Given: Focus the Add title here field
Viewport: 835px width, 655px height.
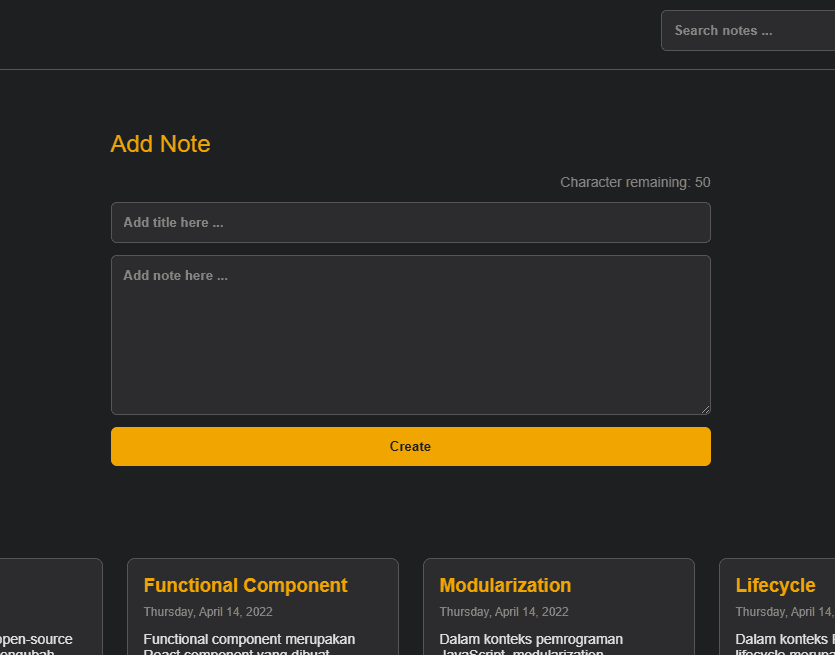Looking at the screenshot, I should 411,223.
